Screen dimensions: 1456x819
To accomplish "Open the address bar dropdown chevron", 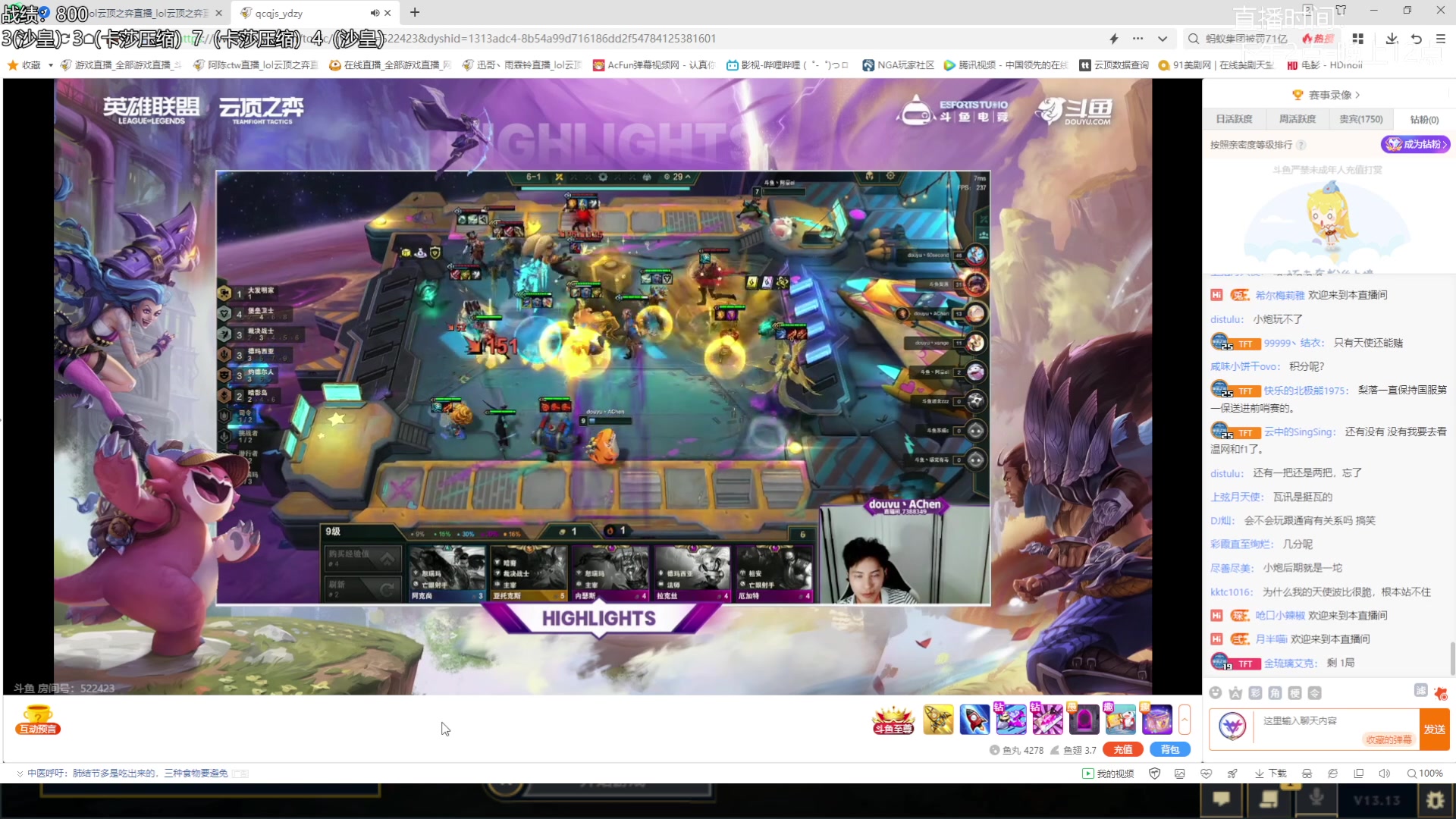I will click(1163, 39).
